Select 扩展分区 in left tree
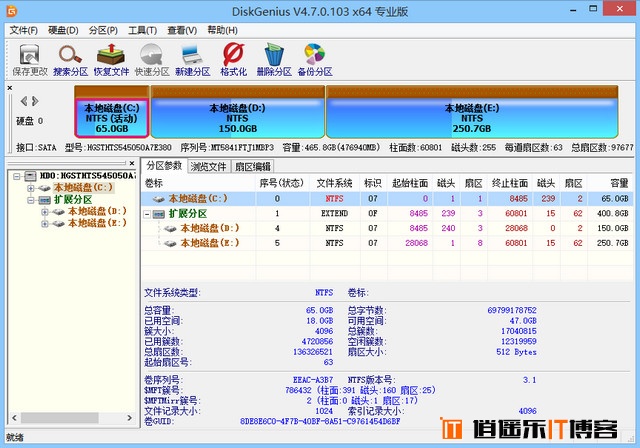Screen dimensions: 640x448 (73, 200)
